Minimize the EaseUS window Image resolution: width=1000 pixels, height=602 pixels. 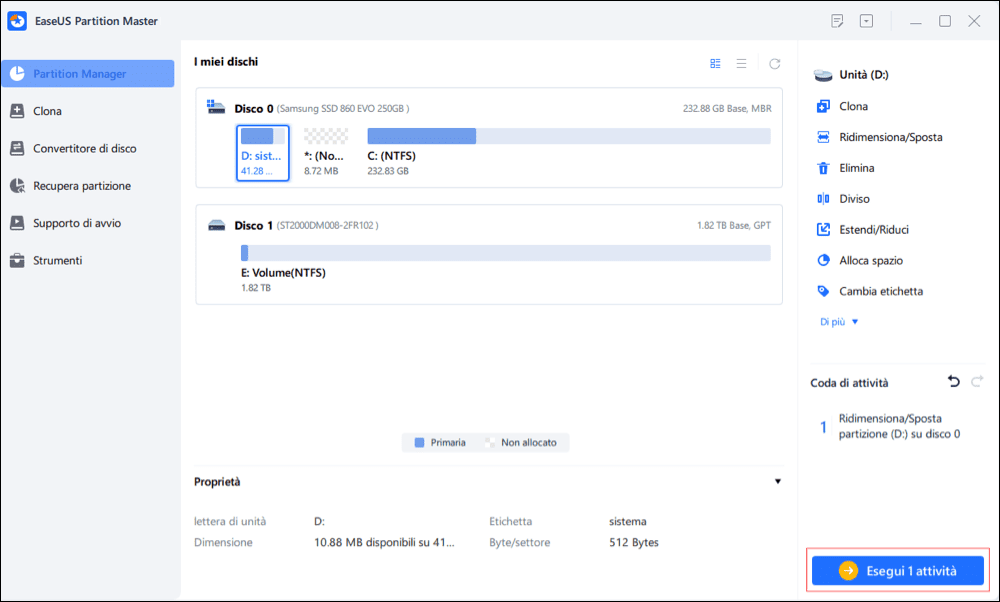916,22
